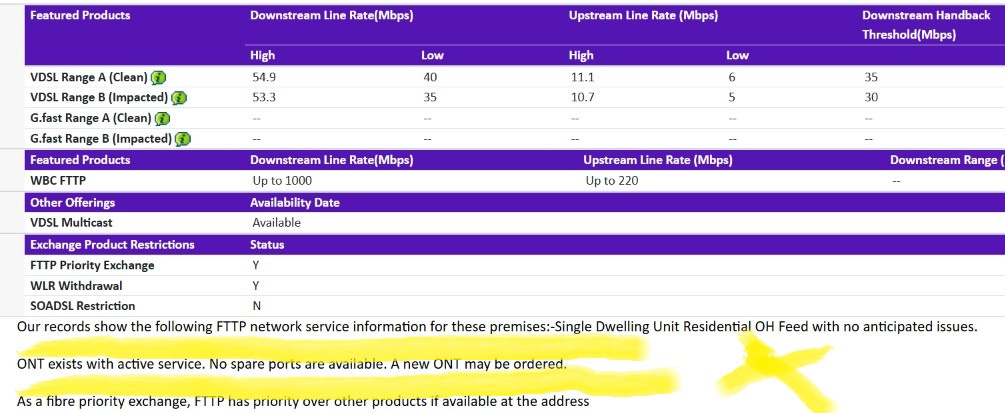Open info icon beside G.fast Range B (Impacted)
The height and width of the screenshot is (413, 1005).
click(x=183, y=139)
